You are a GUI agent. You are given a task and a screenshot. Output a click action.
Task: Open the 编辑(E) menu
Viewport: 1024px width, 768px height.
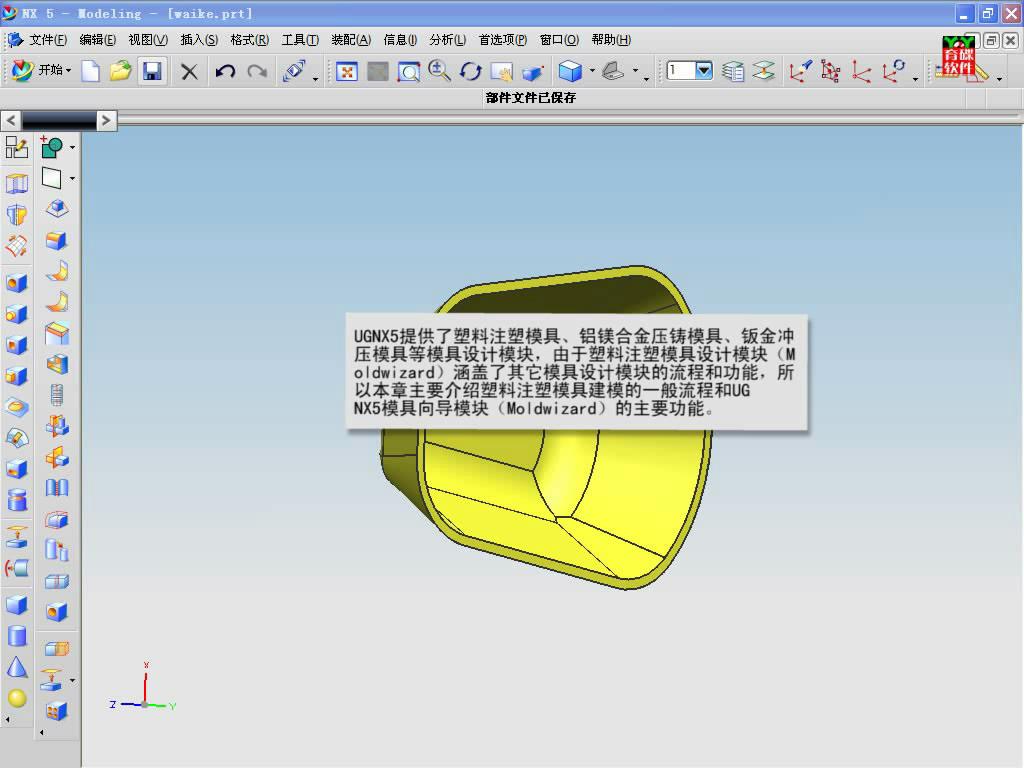[x=97, y=40]
